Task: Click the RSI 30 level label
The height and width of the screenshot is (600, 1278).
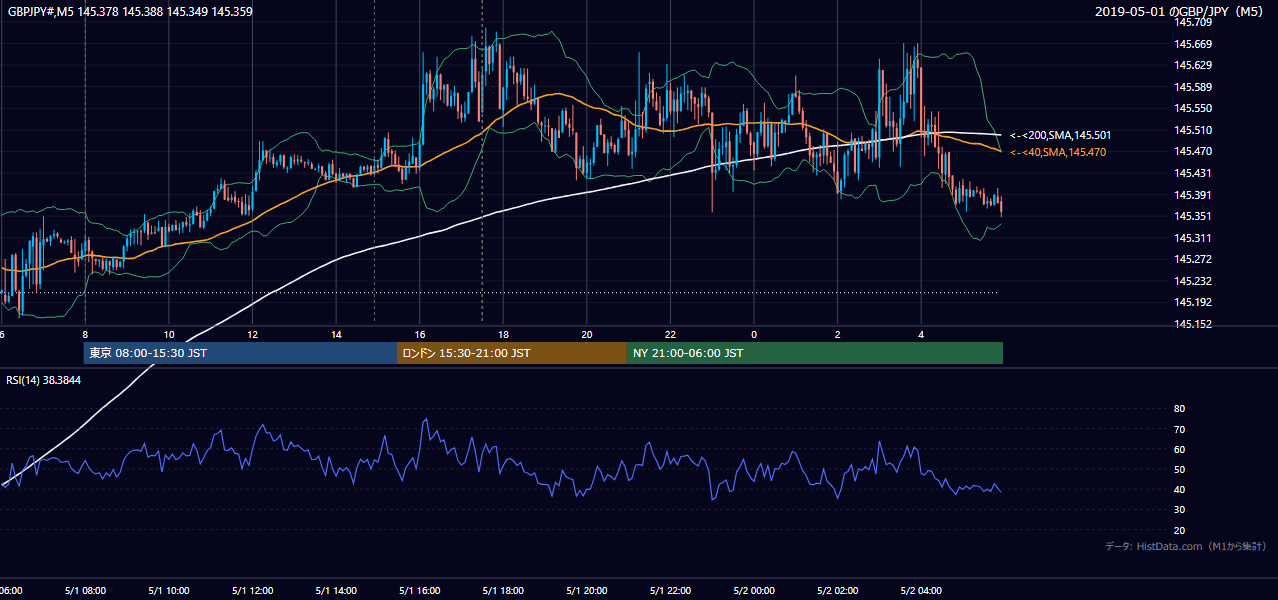Action: [x=1179, y=510]
